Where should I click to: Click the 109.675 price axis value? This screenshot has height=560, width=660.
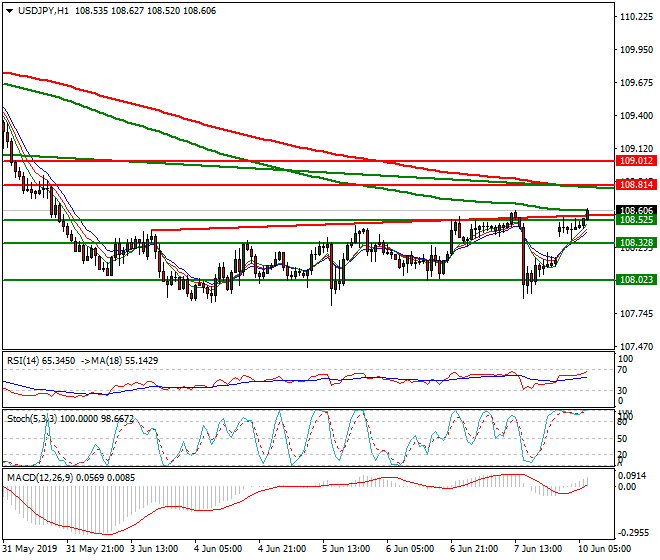click(x=636, y=83)
